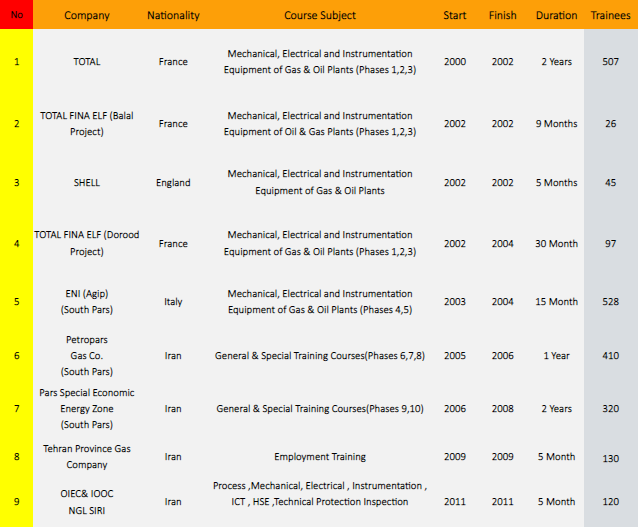Click the England nationality cell
The width and height of the screenshot is (639, 532).
(173, 183)
